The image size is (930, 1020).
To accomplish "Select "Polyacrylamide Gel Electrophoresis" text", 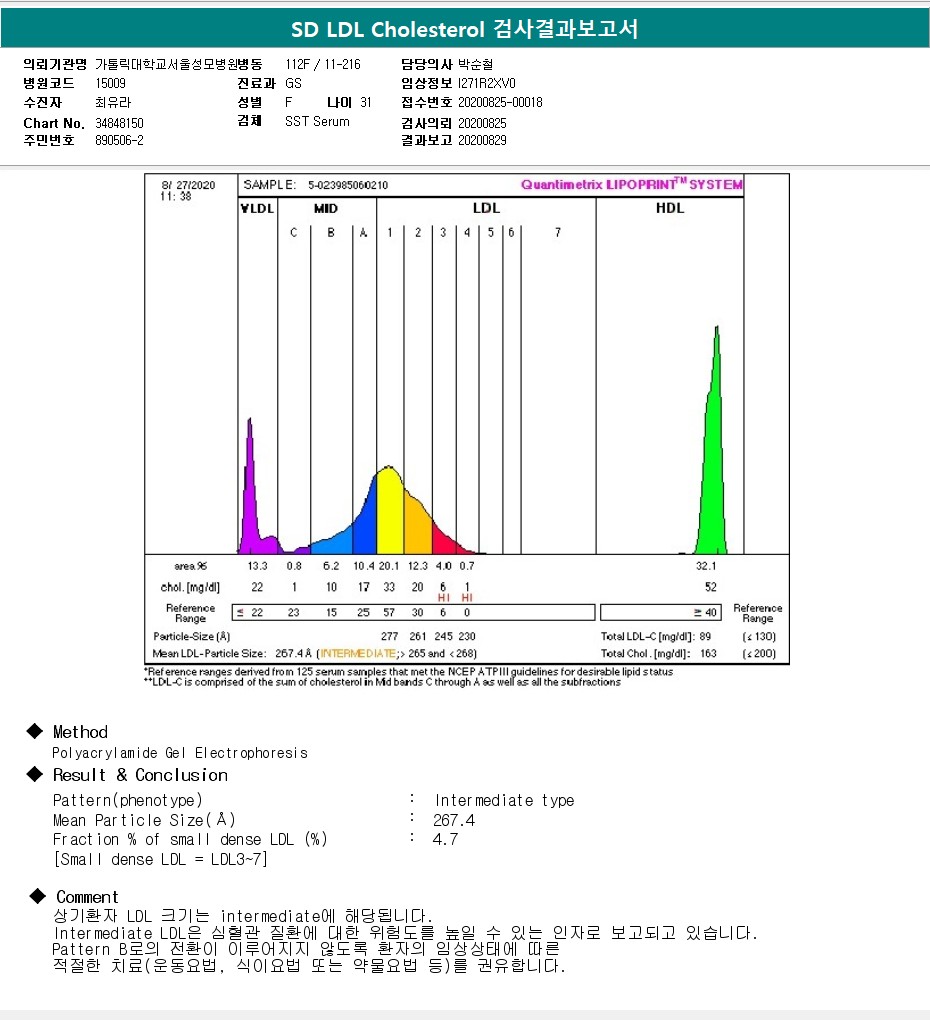I will (x=179, y=753).
